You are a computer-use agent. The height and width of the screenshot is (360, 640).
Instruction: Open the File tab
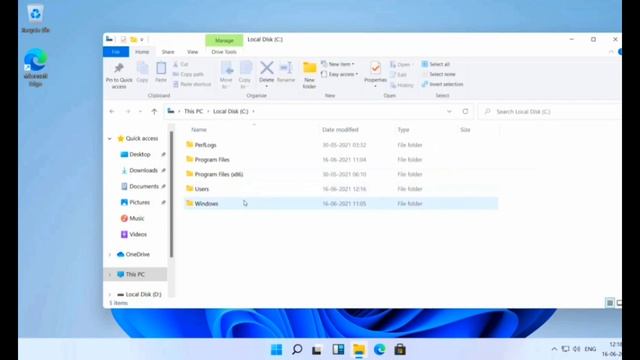[x=116, y=52]
